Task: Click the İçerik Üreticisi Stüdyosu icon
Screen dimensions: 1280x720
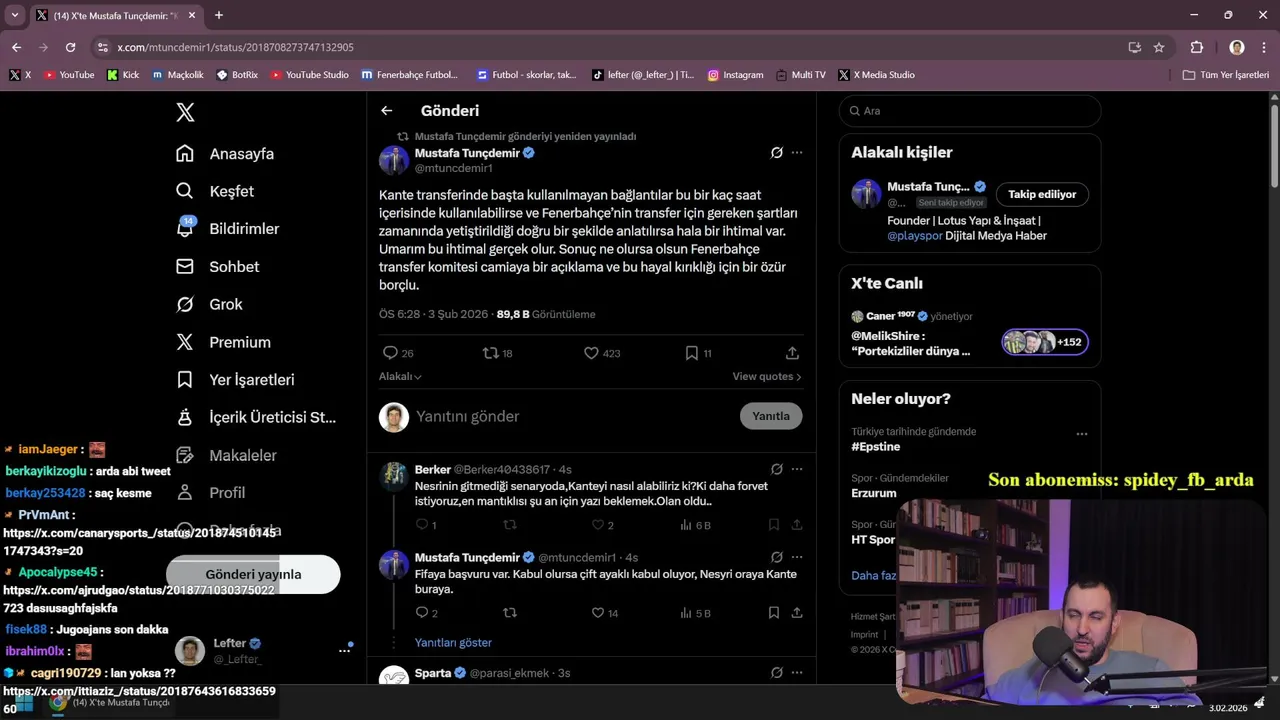Action: (x=185, y=417)
